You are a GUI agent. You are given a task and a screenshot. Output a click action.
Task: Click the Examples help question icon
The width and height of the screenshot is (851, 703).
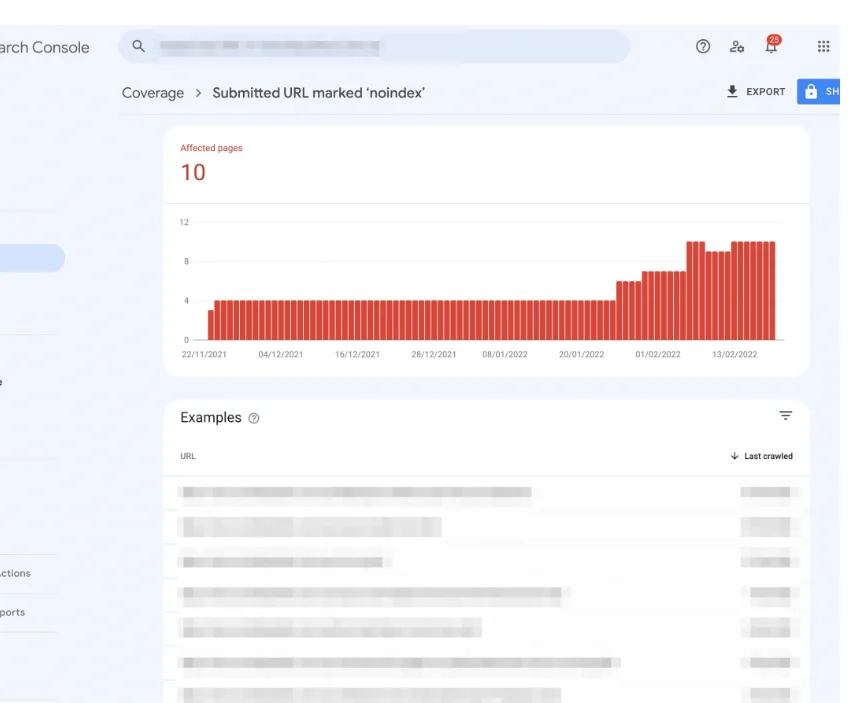[x=253, y=418]
